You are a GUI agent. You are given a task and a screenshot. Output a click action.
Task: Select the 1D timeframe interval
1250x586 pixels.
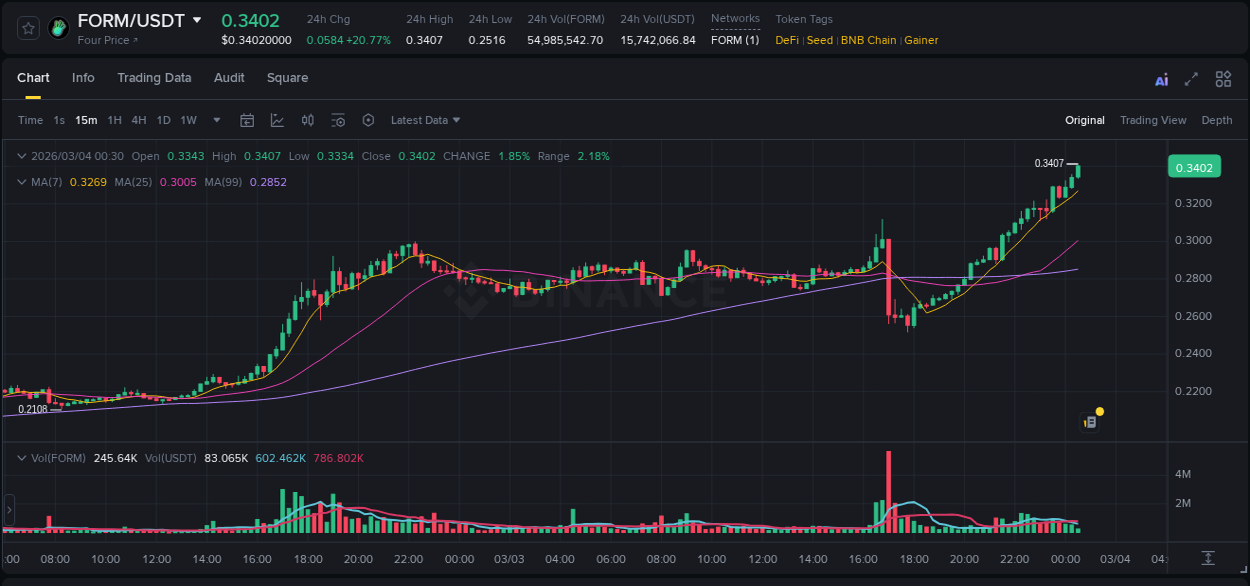tap(163, 119)
